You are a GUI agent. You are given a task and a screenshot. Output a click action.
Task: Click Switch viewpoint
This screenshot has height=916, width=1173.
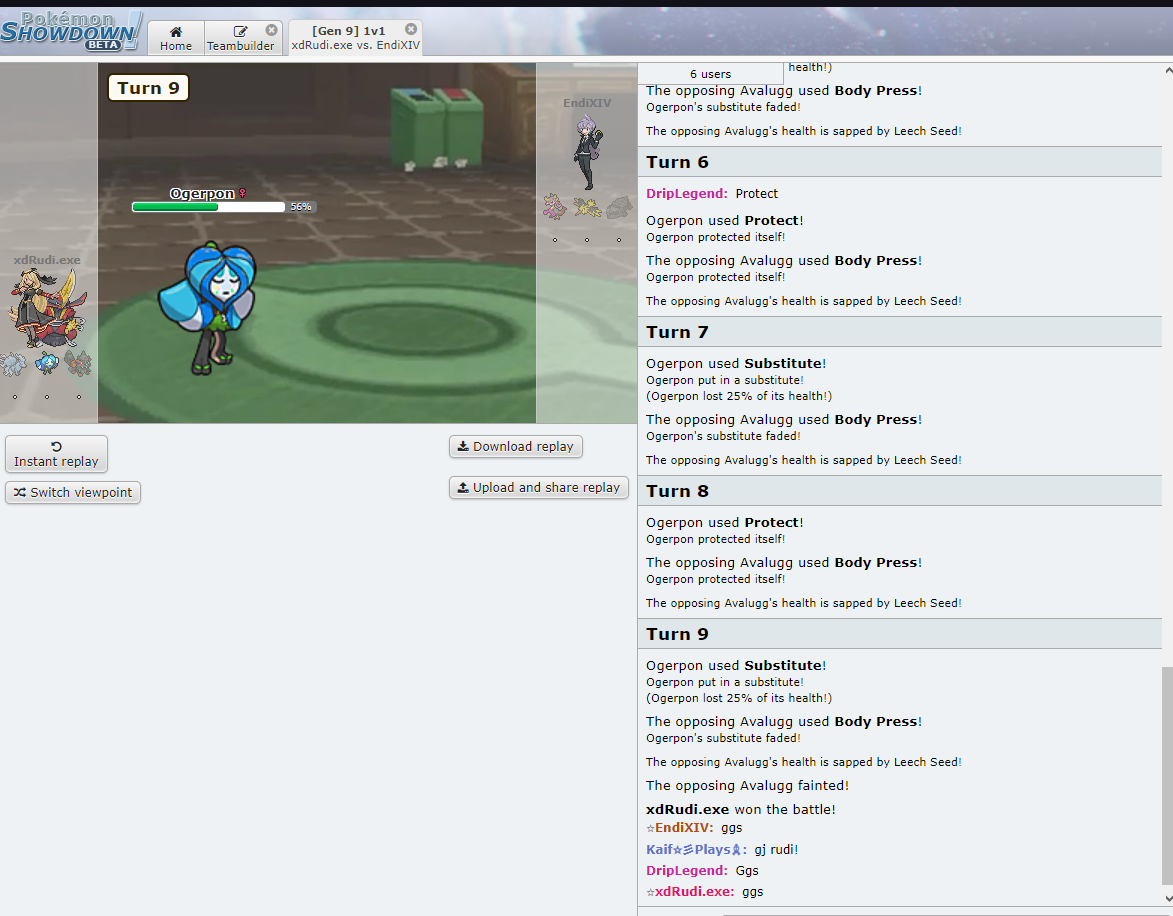(73, 492)
